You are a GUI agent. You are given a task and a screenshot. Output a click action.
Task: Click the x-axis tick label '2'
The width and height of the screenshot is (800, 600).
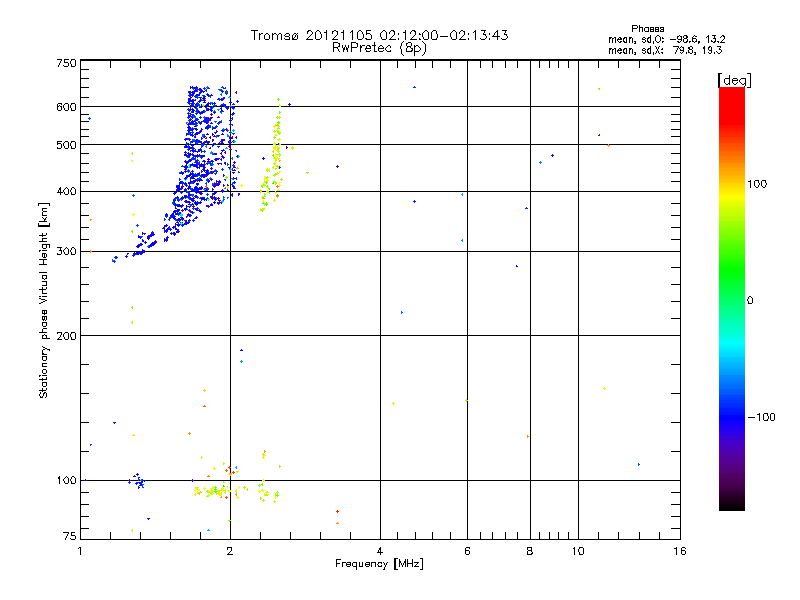(x=230, y=551)
